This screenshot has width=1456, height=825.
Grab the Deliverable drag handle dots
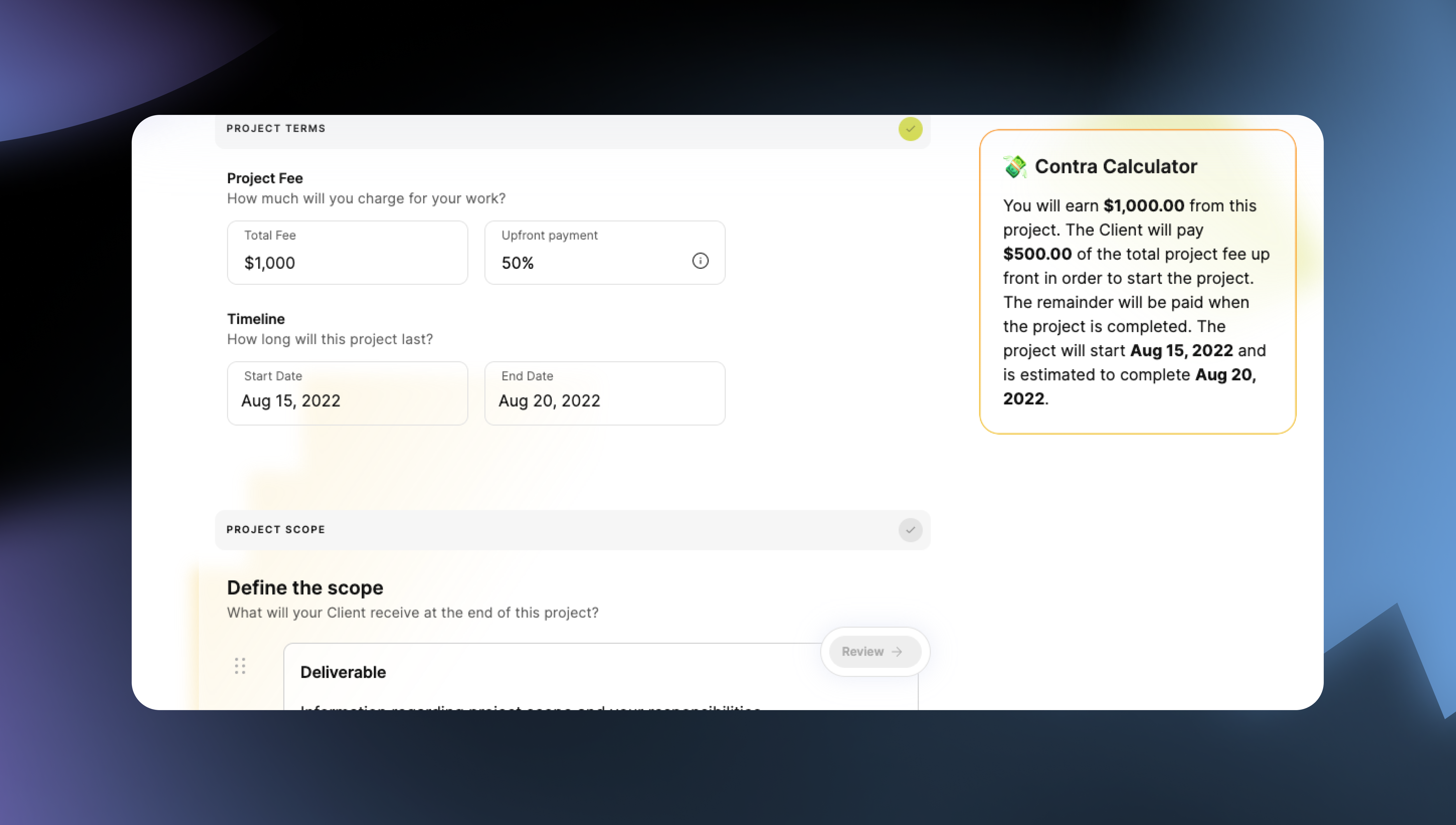point(240,666)
